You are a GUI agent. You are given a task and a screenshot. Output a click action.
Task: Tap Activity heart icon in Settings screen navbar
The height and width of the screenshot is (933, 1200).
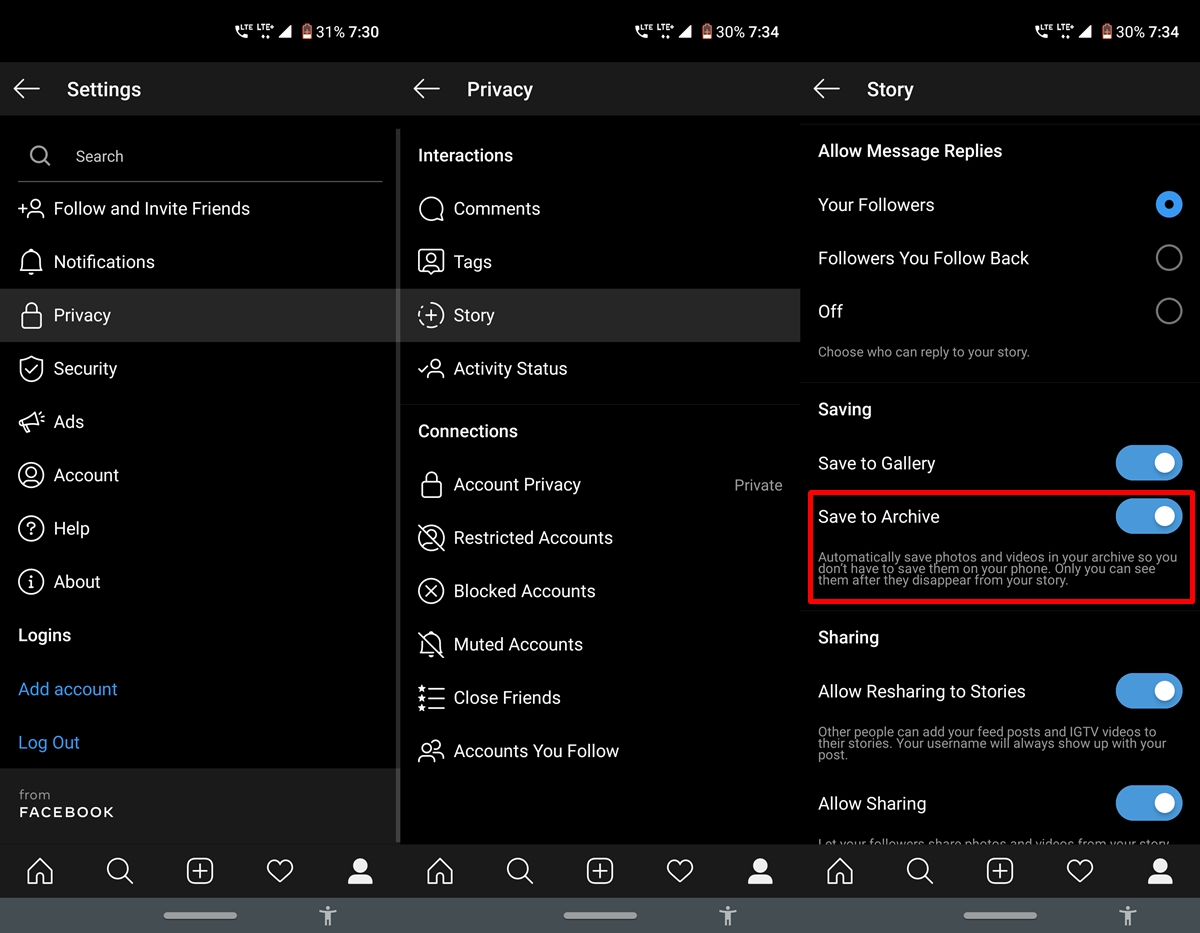coord(280,871)
